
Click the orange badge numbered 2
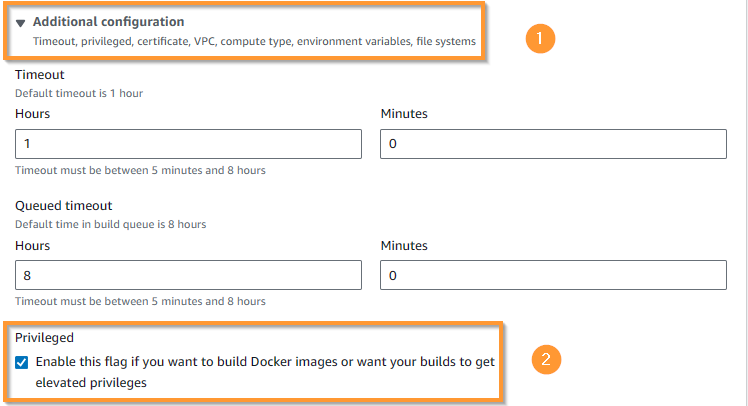click(546, 359)
